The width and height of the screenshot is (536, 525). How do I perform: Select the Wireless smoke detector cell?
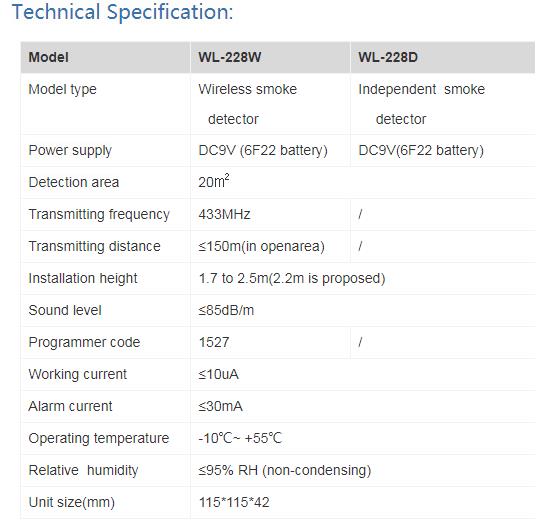coord(270,104)
